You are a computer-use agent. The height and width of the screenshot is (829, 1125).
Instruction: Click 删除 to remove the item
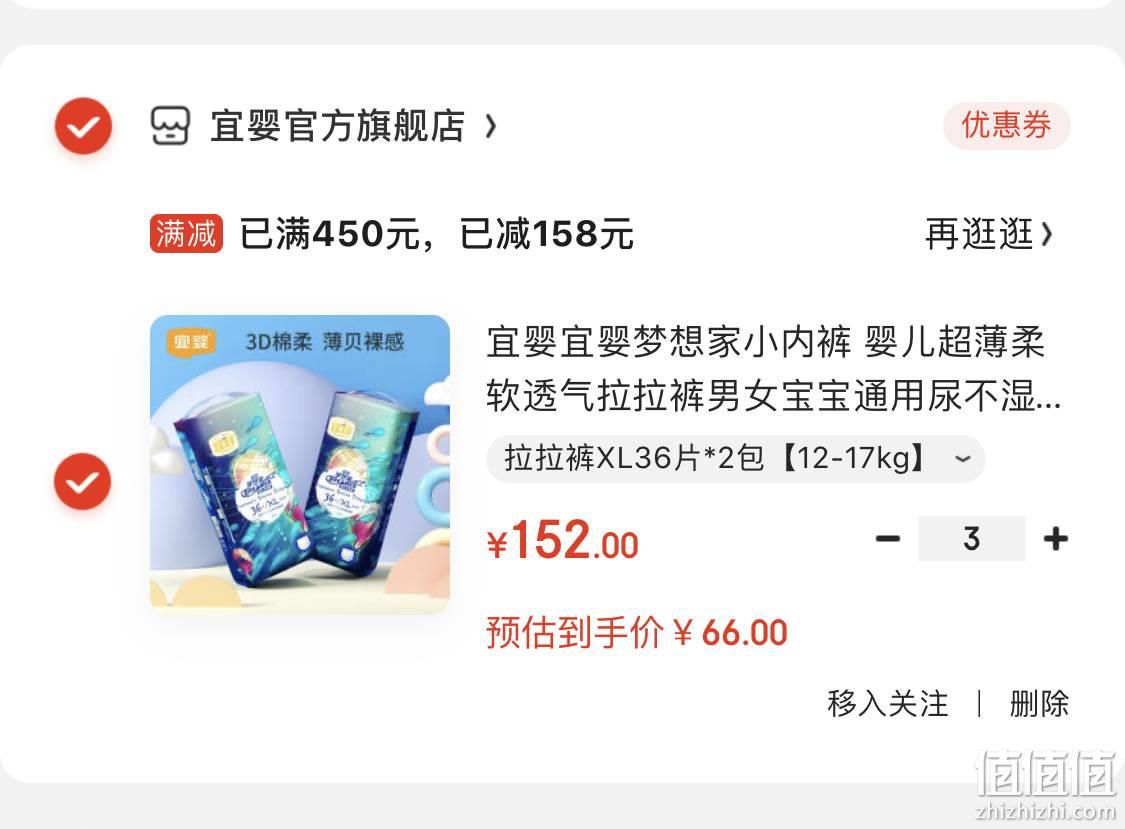1039,703
